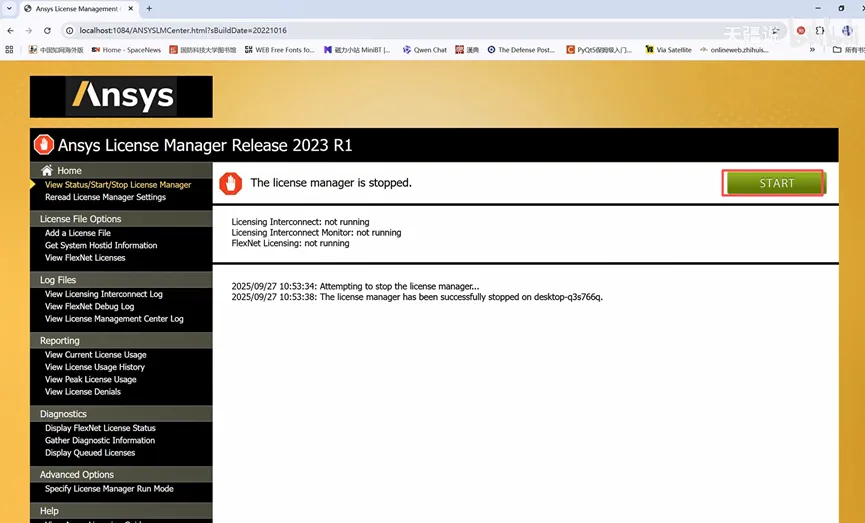Screen dimensions: 865x523
Task: Open View Current License Usage
Action: (x=95, y=355)
